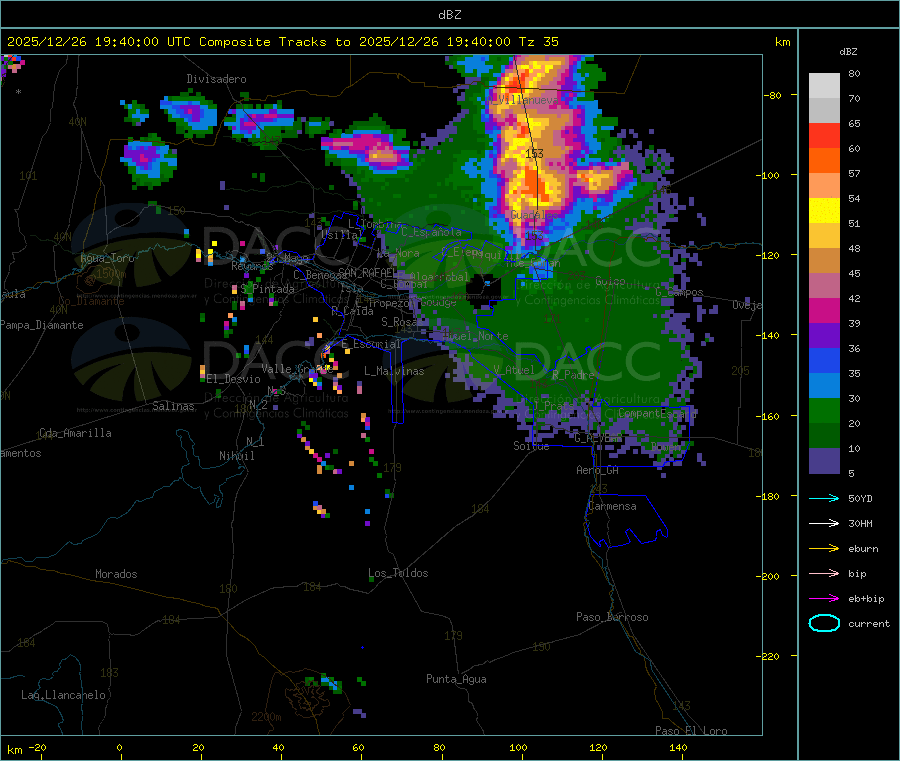Select the yellow 51 dBZ color swatch
This screenshot has width=900, height=761.
point(824,211)
